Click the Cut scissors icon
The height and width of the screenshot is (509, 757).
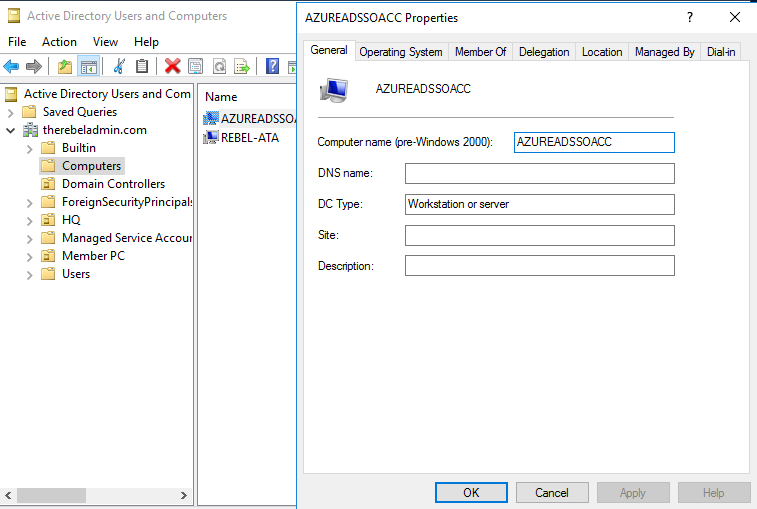(x=119, y=66)
